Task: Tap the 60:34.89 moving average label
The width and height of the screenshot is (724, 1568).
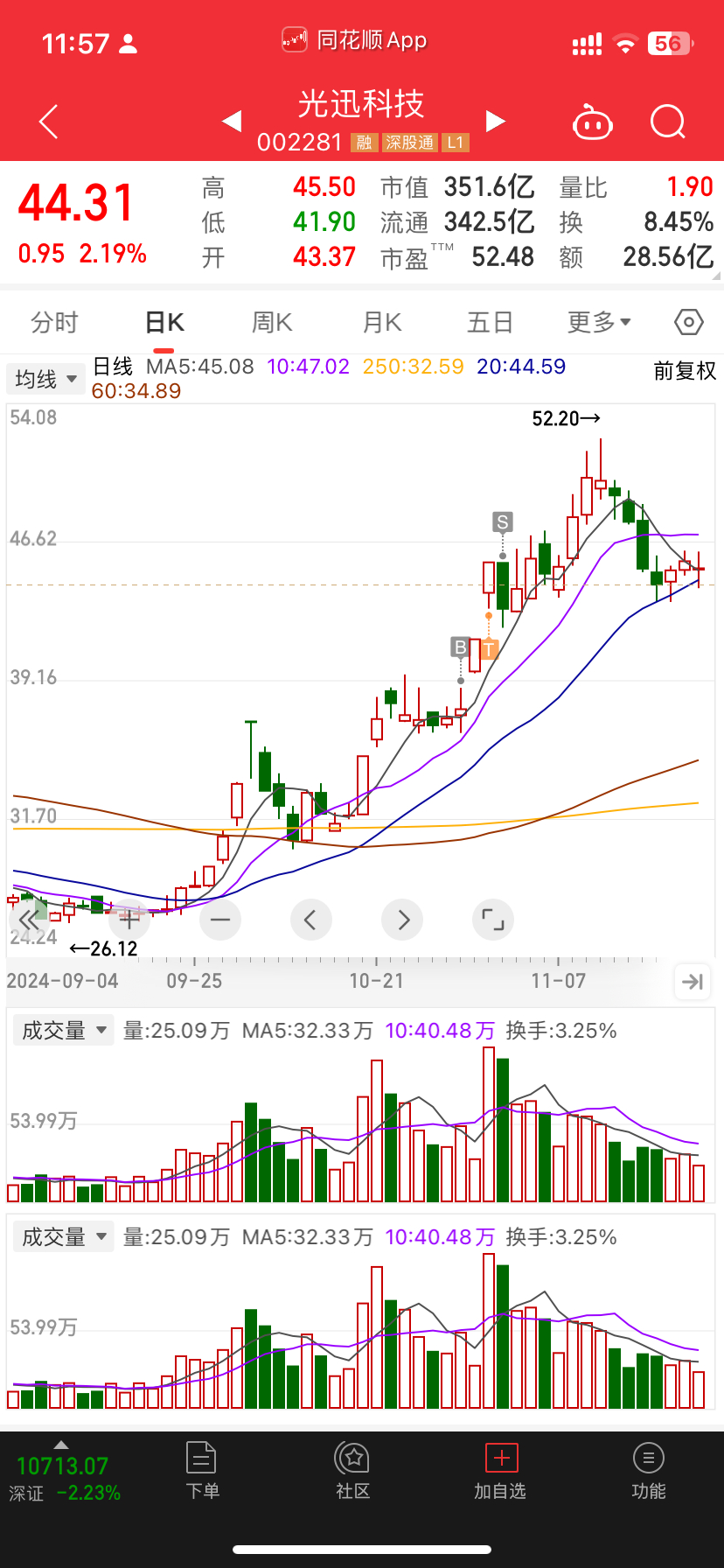Action: pos(136,391)
